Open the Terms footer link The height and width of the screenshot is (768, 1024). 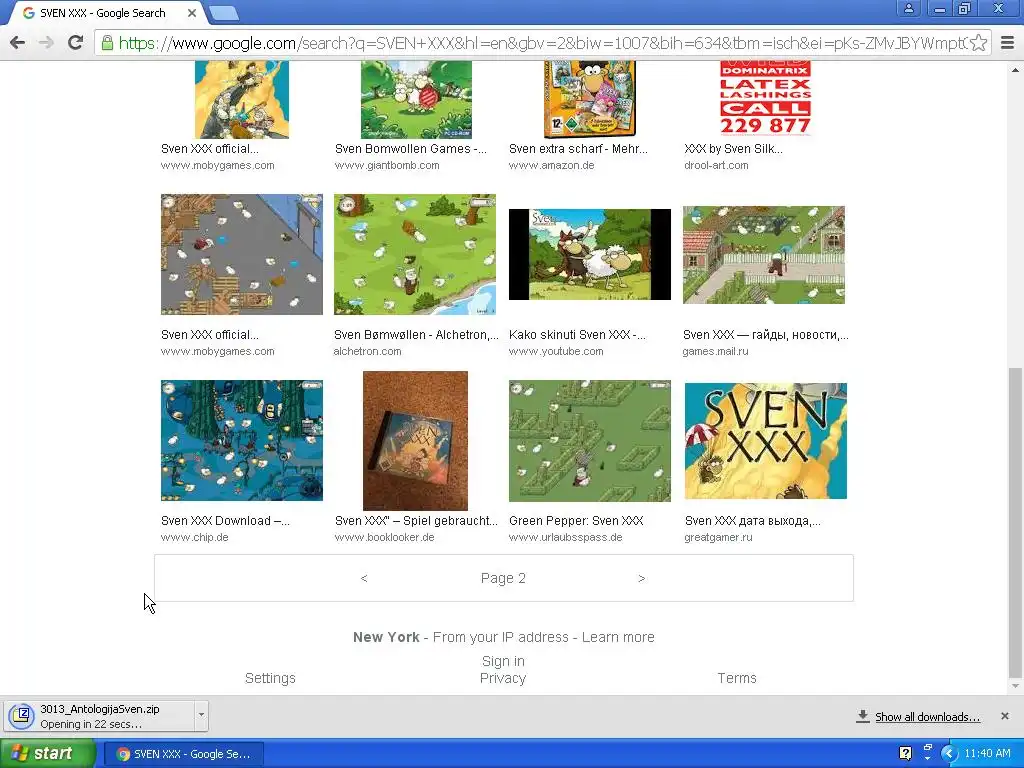737,679
